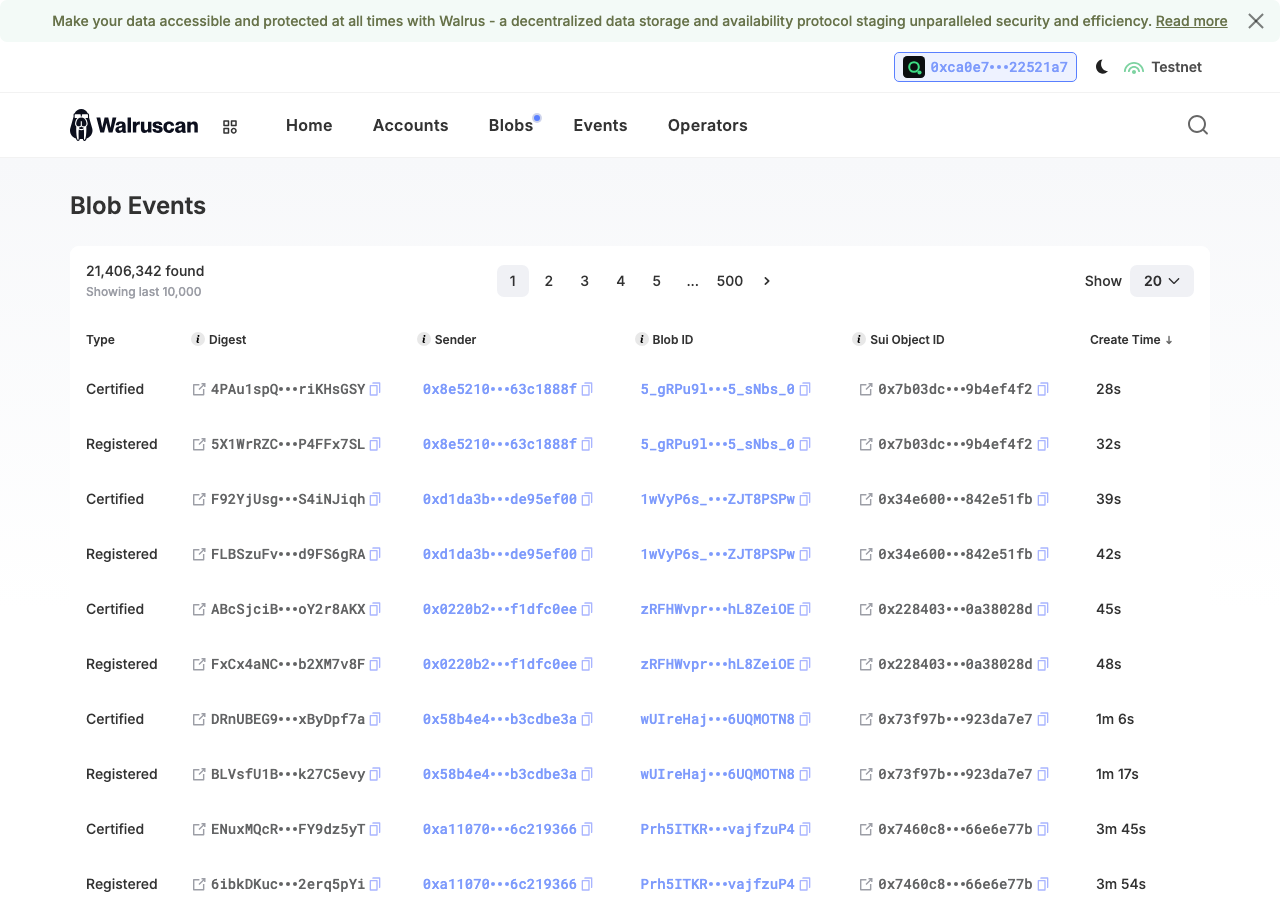Click the Type column header
The height and width of the screenshot is (900, 1280).
(x=100, y=340)
